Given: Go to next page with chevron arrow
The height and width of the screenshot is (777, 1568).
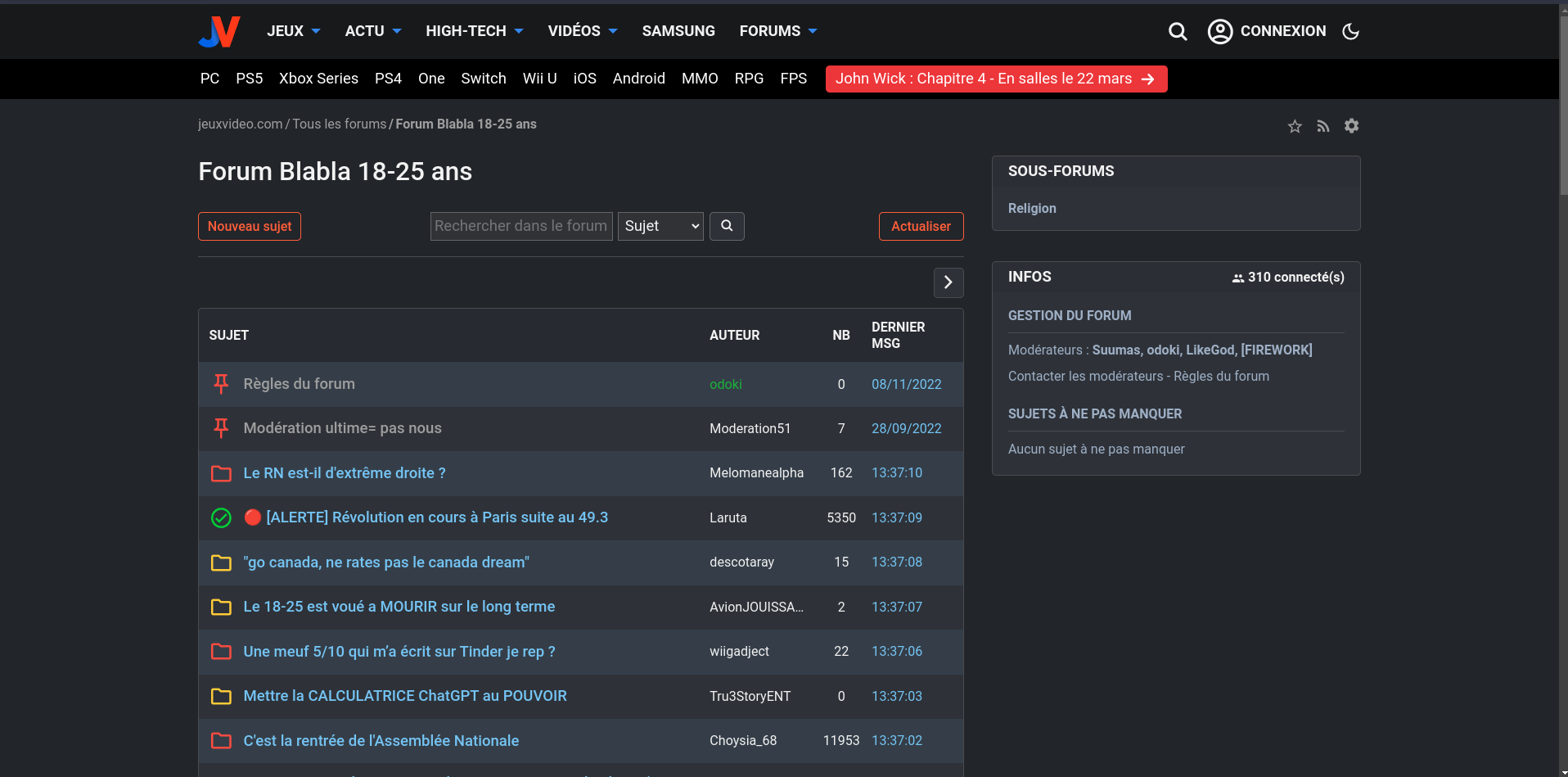Looking at the screenshot, I should pyautogui.click(x=948, y=282).
